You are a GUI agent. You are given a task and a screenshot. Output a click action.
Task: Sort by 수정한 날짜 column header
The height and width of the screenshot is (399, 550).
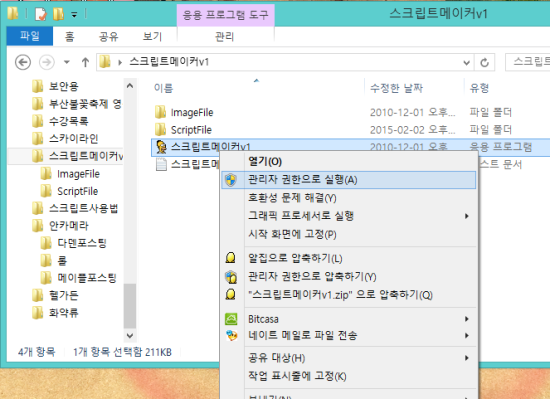(397, 88)
